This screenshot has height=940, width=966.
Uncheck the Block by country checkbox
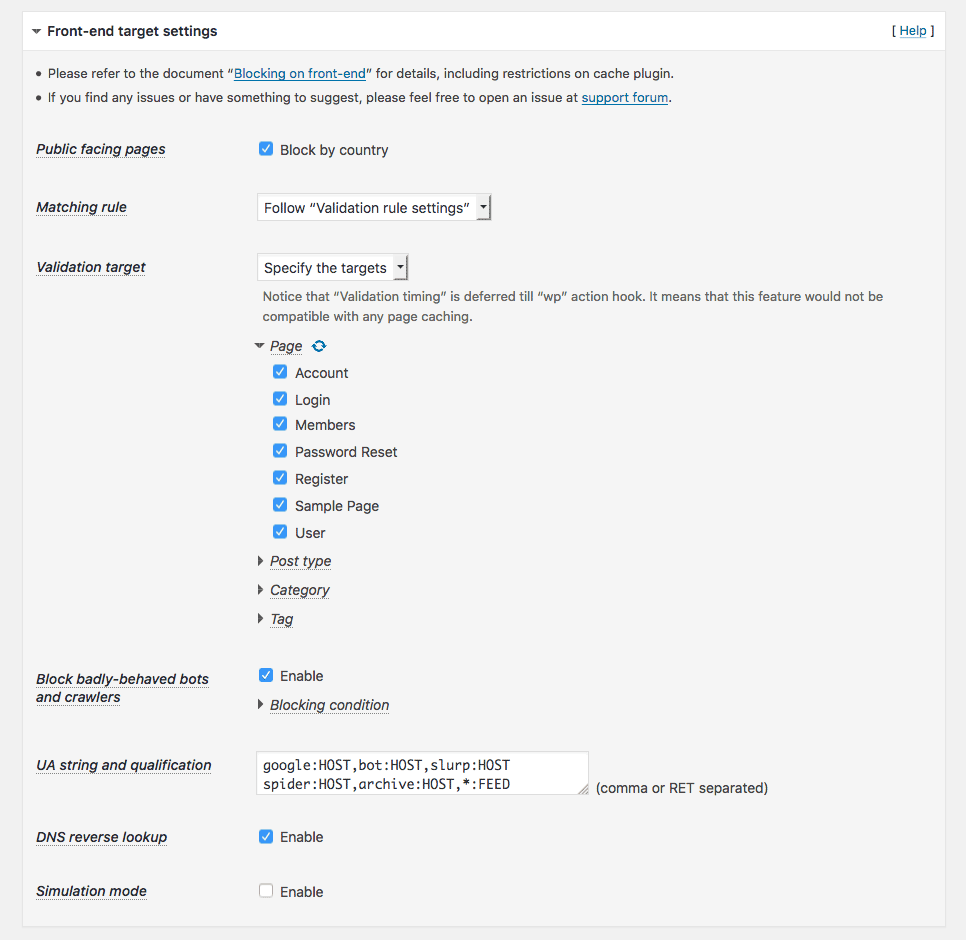point(266,149)
